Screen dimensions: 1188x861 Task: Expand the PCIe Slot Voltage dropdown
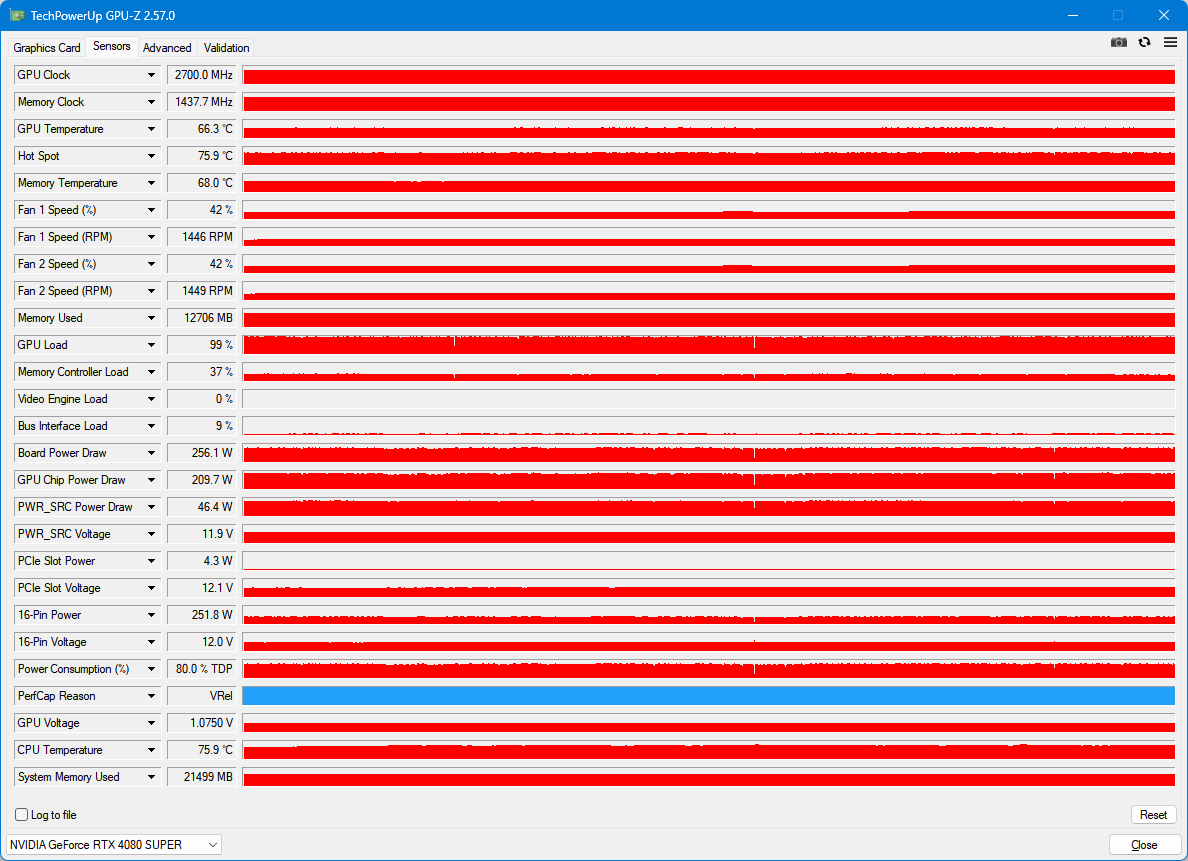(88, 588)
